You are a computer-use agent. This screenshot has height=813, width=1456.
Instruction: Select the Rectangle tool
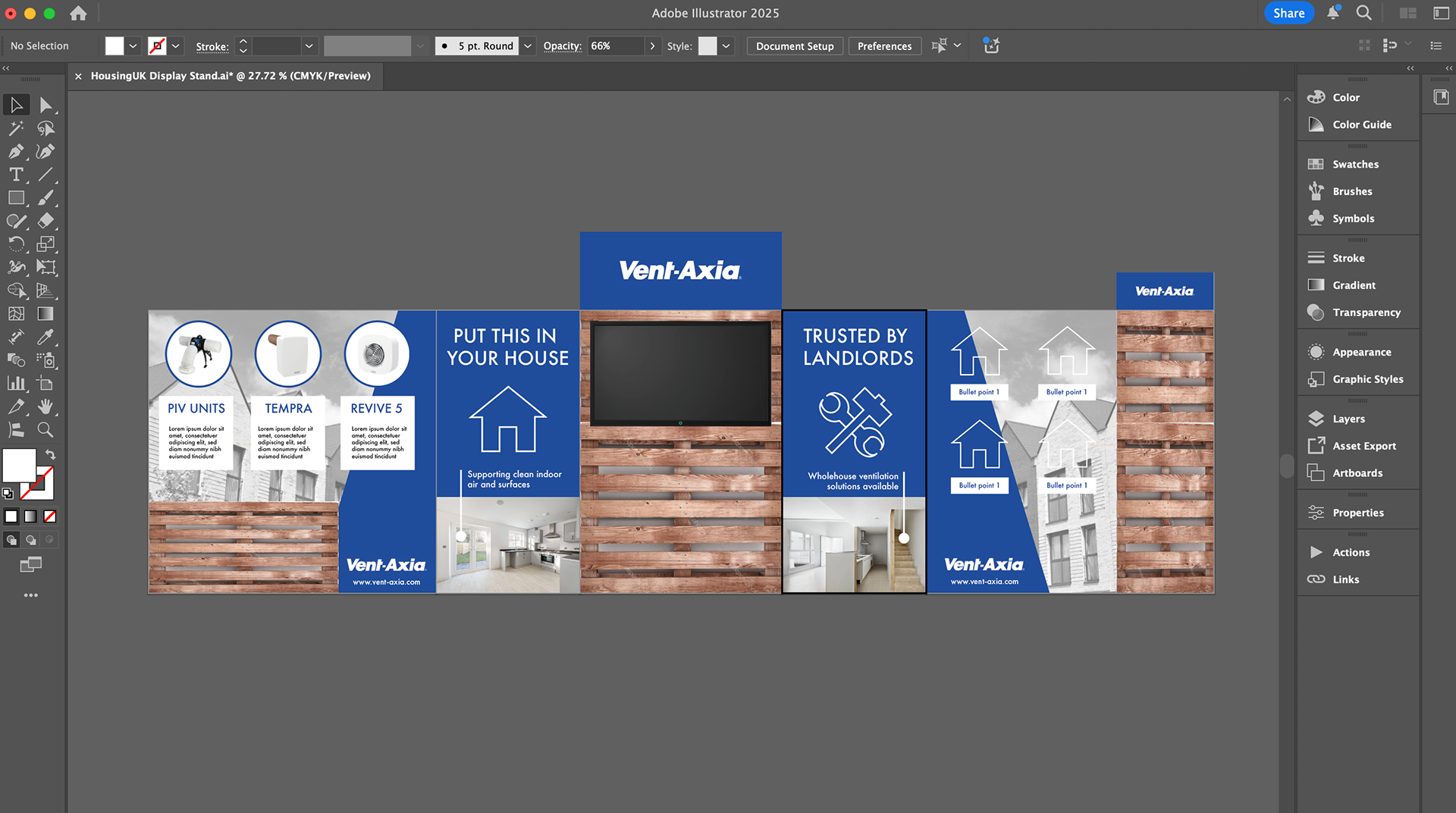(16, 198)
